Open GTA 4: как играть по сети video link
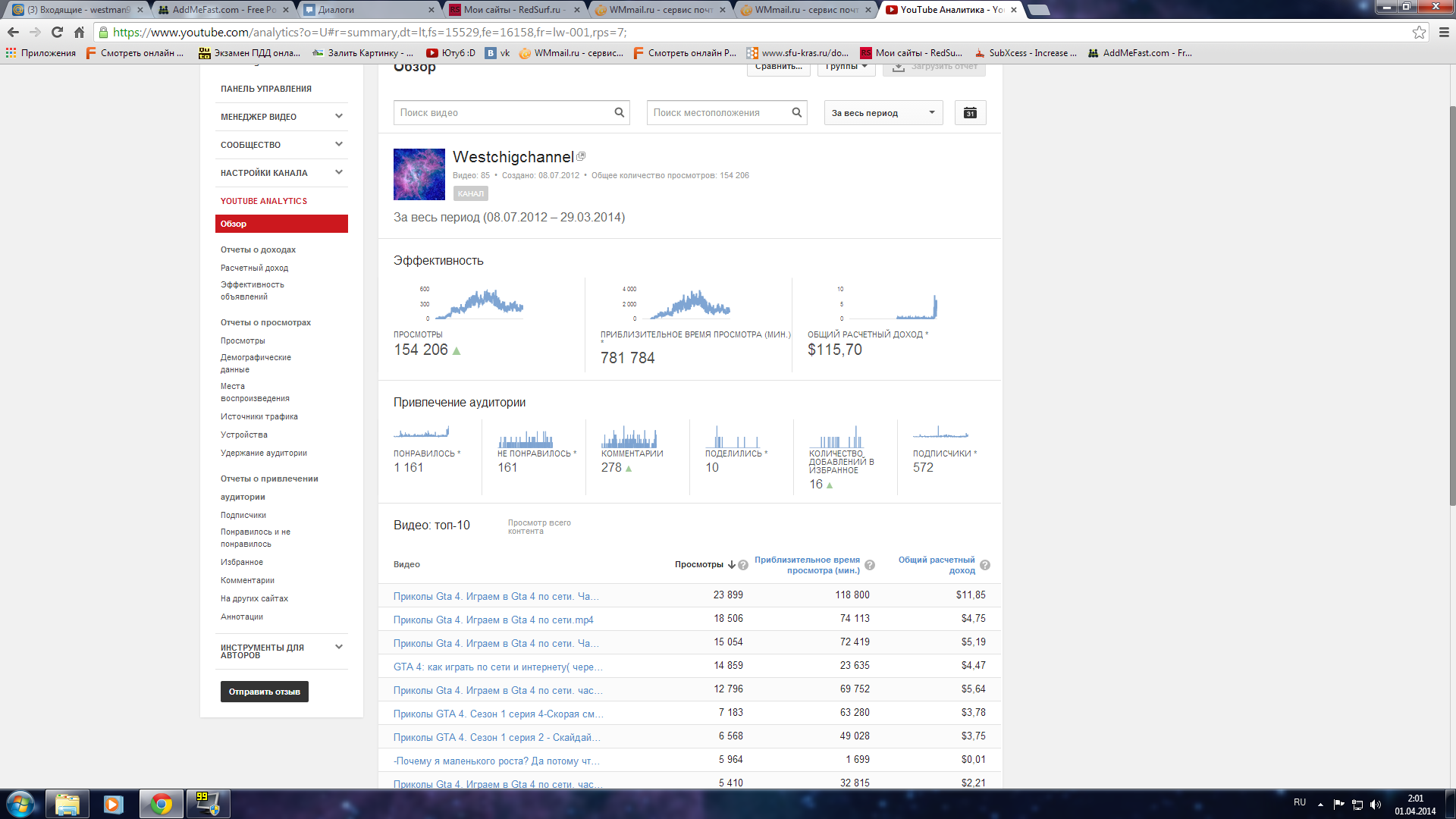 pyautogui.click(x=497, y=667)
